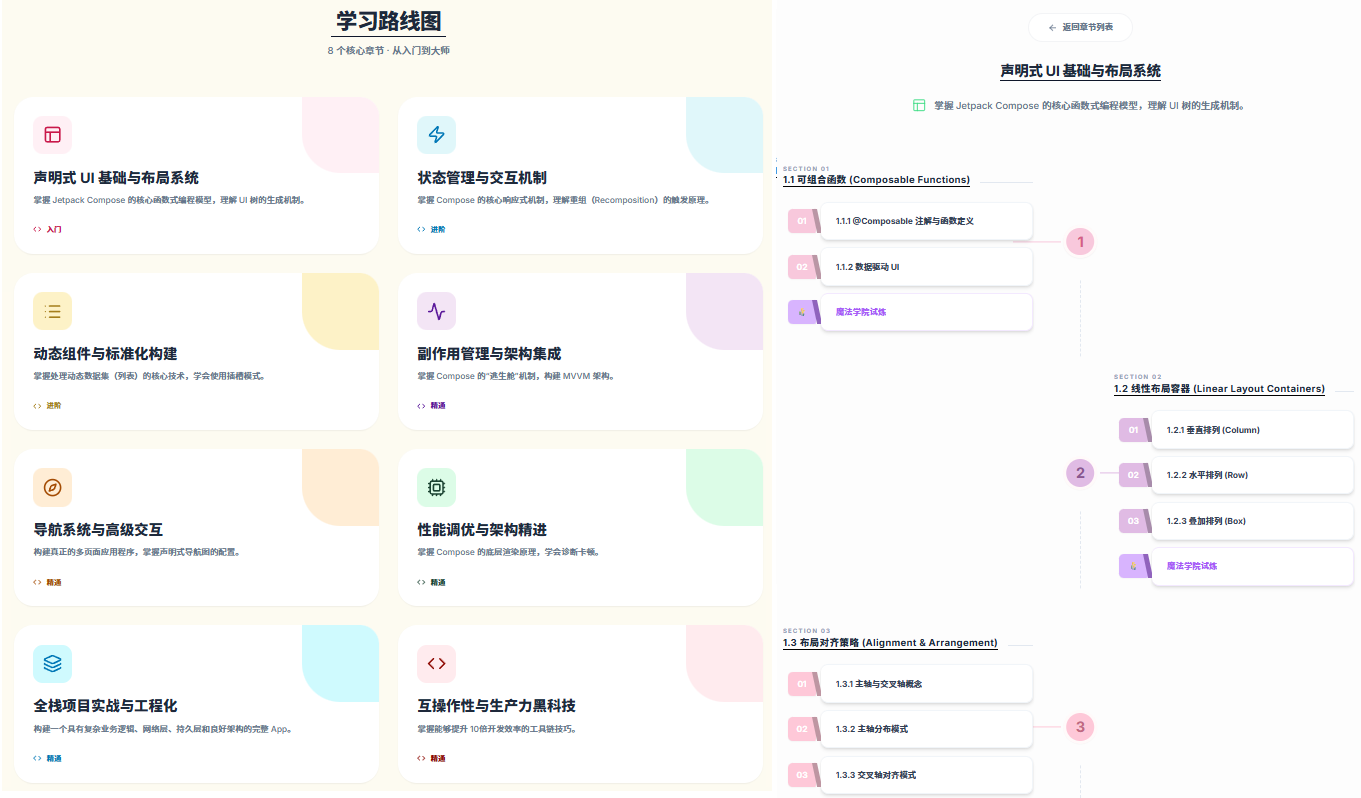Screen dimensions: 1361x798
Task: Click the compass icon on 导航系统与高级交互 card
Action: tap(52, 487)
